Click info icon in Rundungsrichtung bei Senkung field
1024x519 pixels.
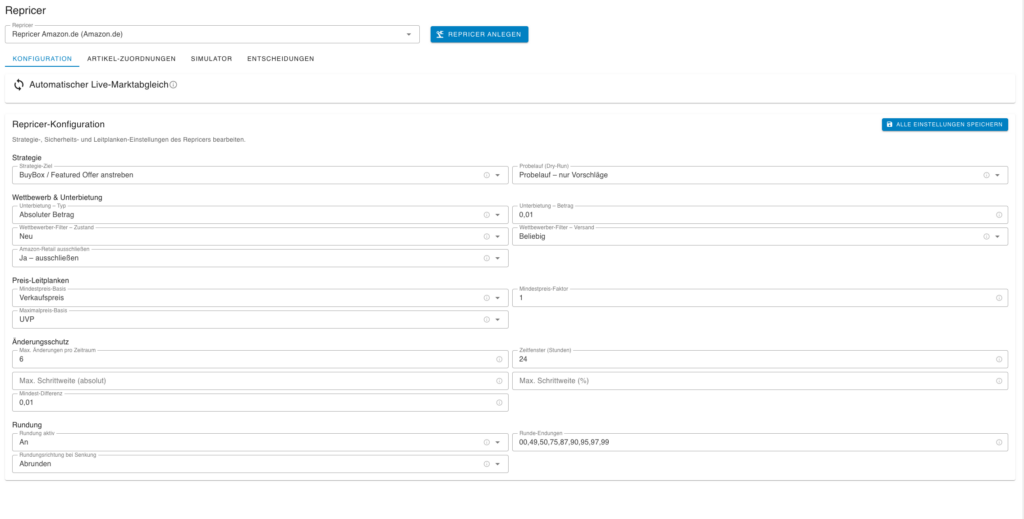[x=487, y=464]
